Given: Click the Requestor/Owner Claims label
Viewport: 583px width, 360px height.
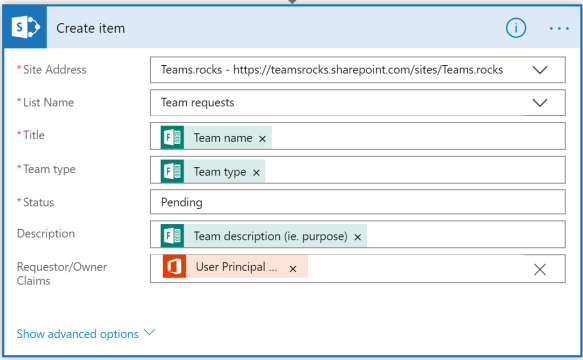Looking at the screenshot, I should click(62, 274).
